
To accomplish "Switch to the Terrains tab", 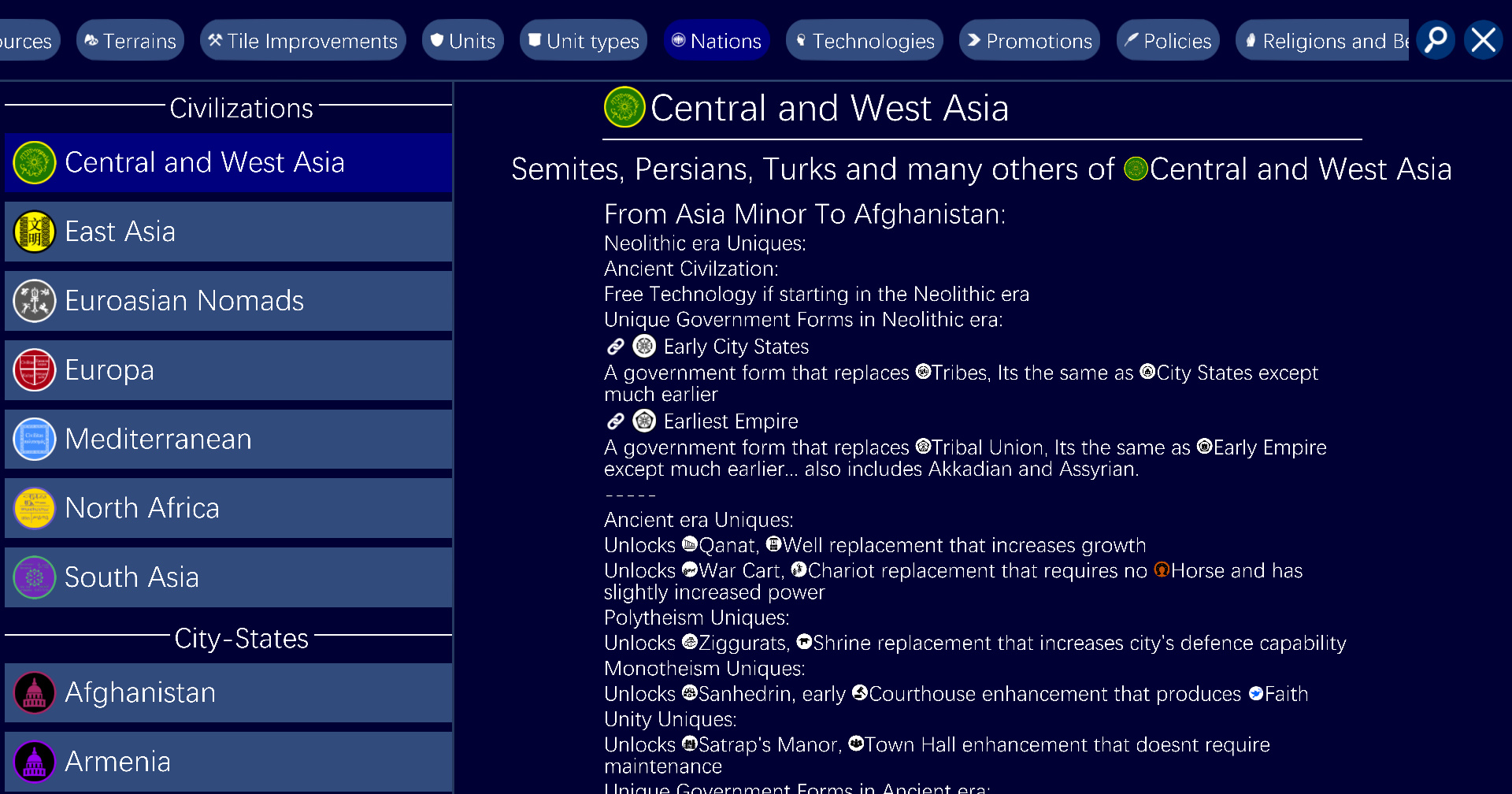I will pyautogui.click(x=130, y=40).
